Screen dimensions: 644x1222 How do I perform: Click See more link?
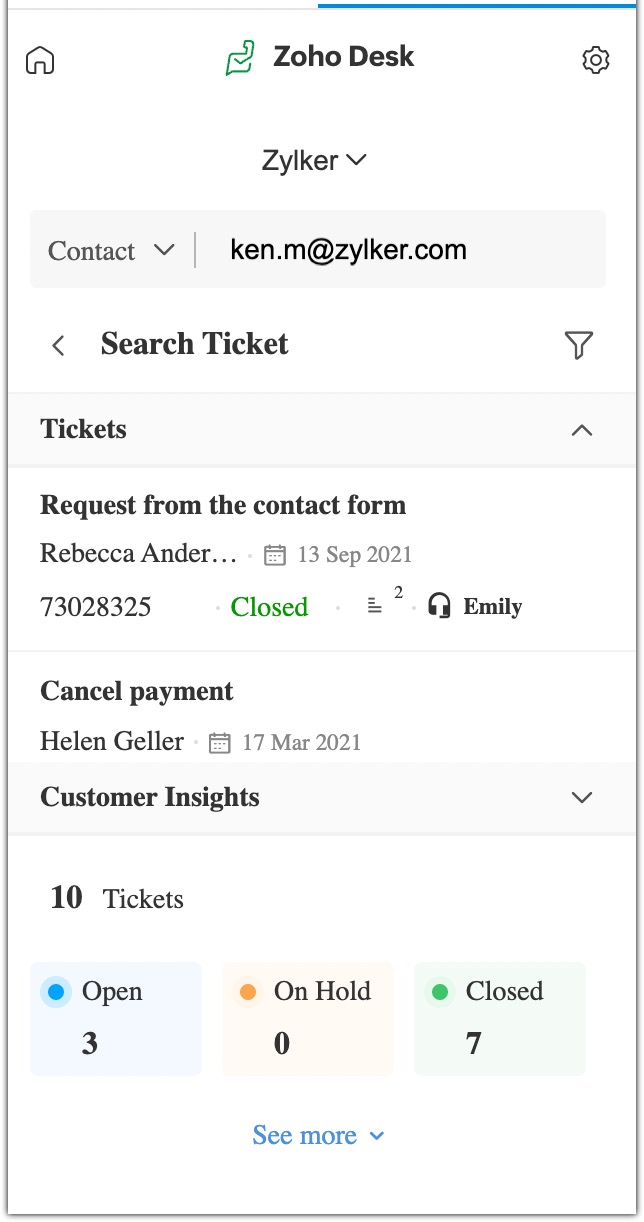point(318,1135)
